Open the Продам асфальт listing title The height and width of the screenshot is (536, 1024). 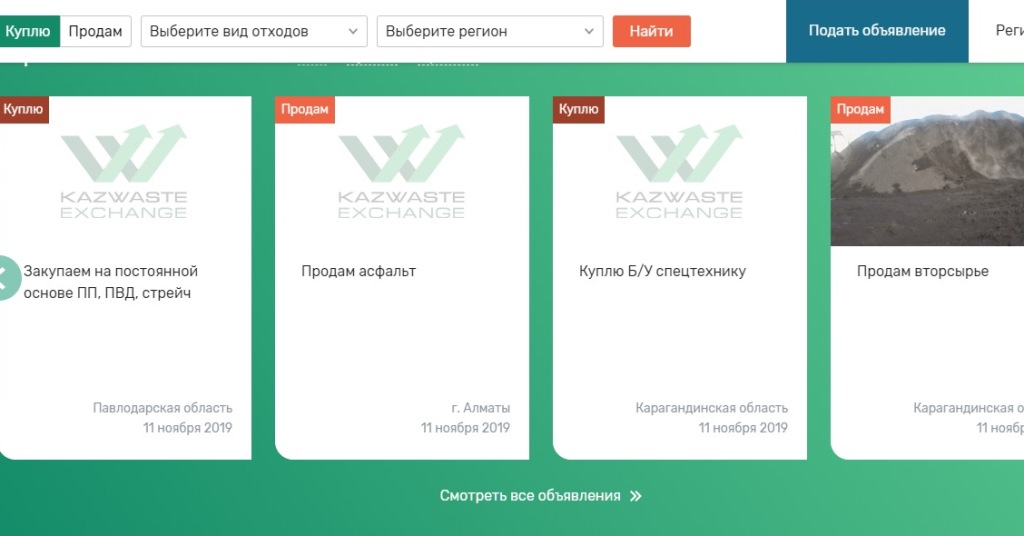358,271
